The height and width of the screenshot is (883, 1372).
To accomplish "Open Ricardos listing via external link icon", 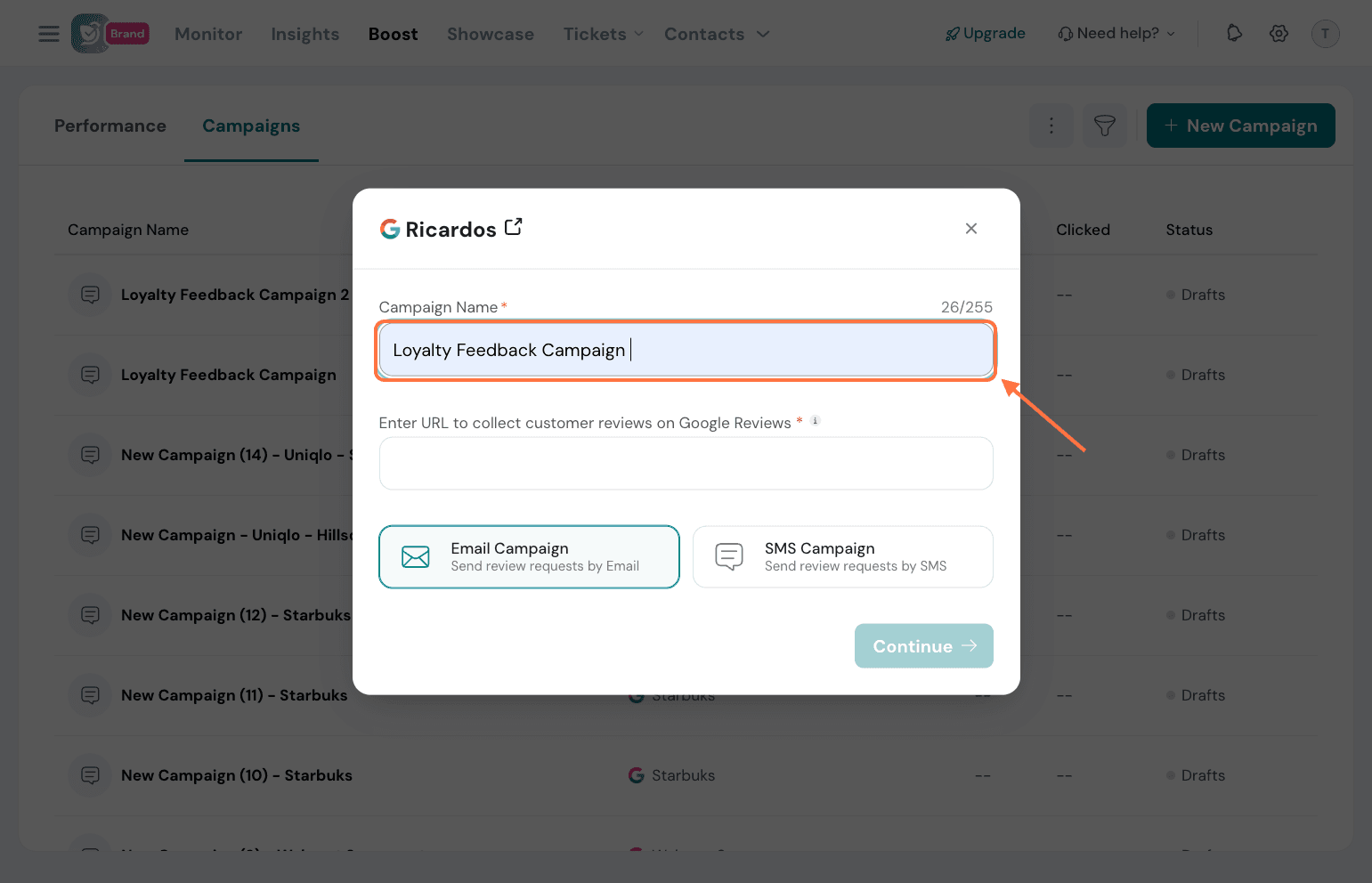I will click(514, 227).
